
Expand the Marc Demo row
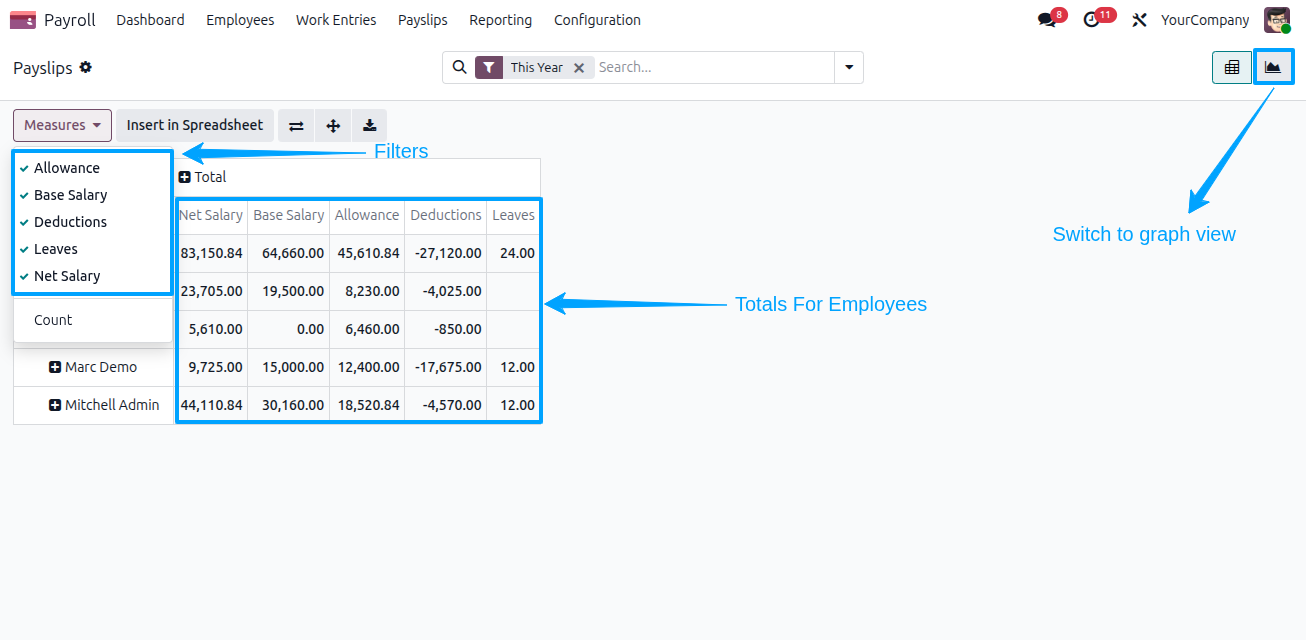point(55,367)
